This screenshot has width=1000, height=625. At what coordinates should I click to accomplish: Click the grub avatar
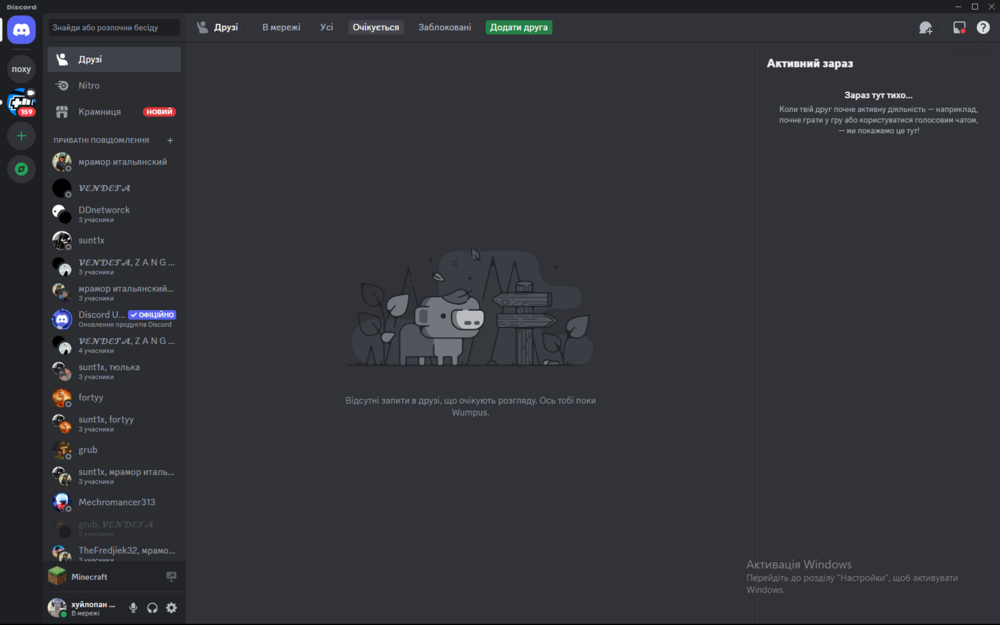[62, 450]
